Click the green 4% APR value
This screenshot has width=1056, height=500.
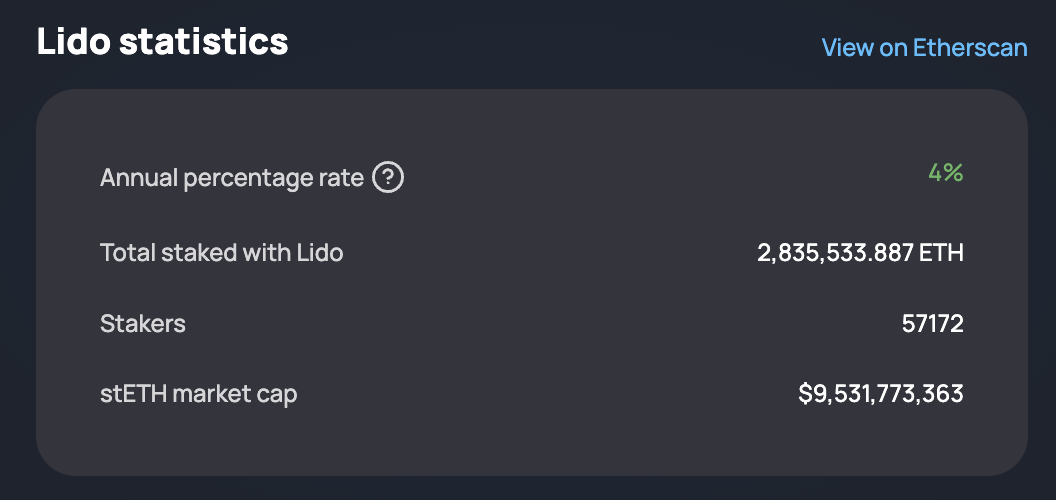click(x=946, y=173)
